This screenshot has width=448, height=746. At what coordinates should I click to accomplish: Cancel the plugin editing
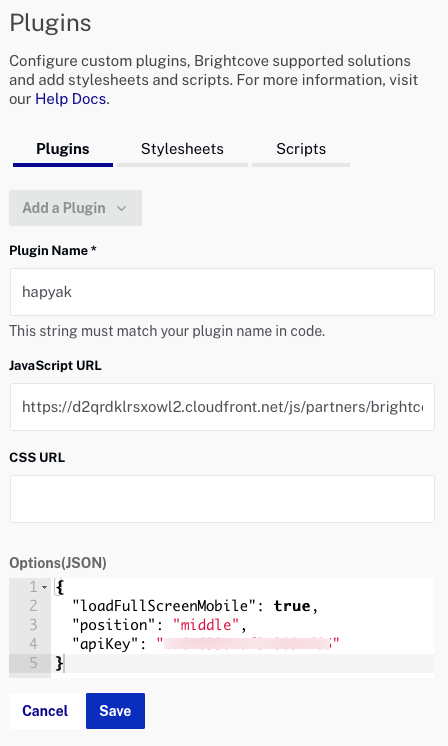[45, 711]
